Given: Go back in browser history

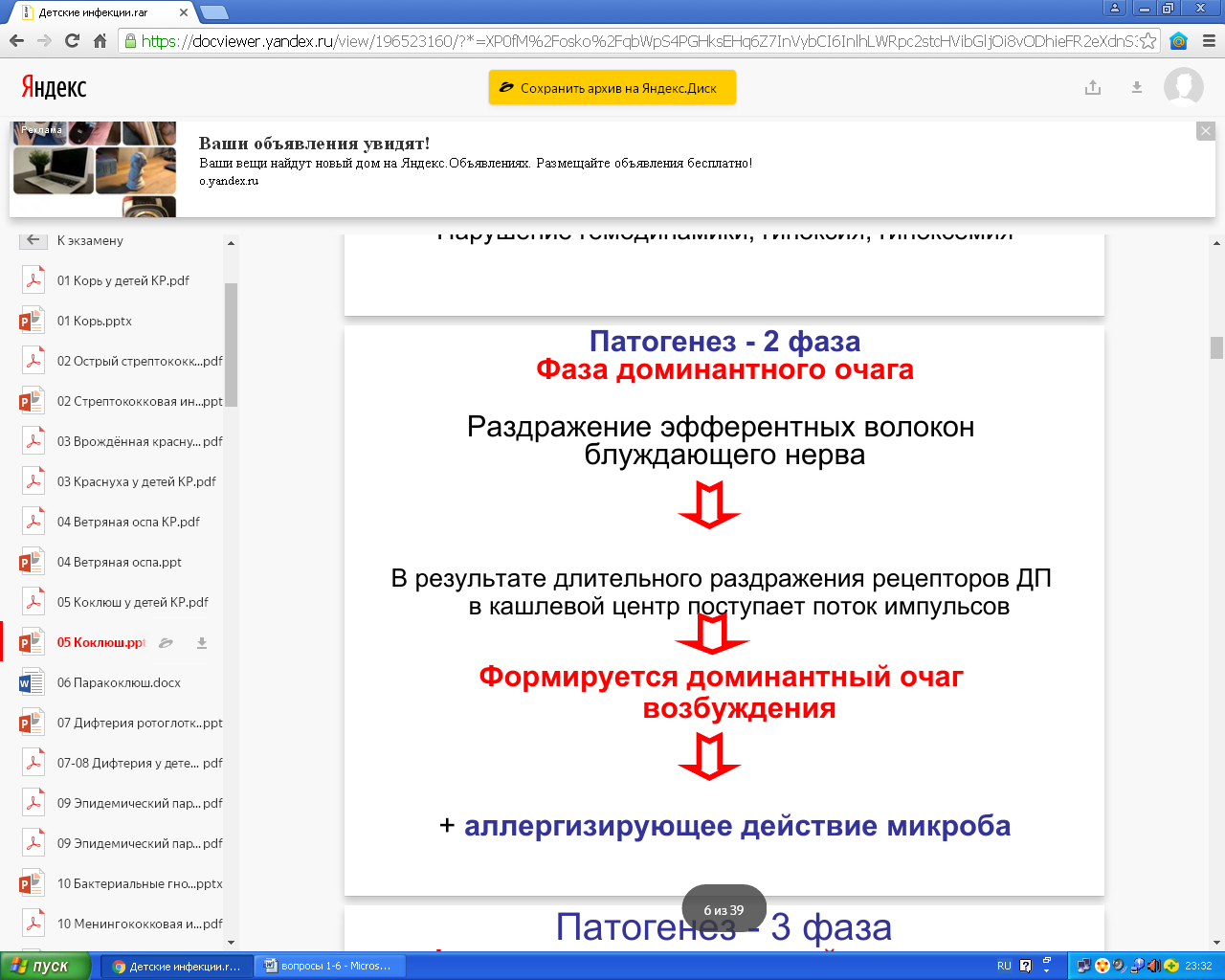Looking at the screenshot, I should [16, 41].
